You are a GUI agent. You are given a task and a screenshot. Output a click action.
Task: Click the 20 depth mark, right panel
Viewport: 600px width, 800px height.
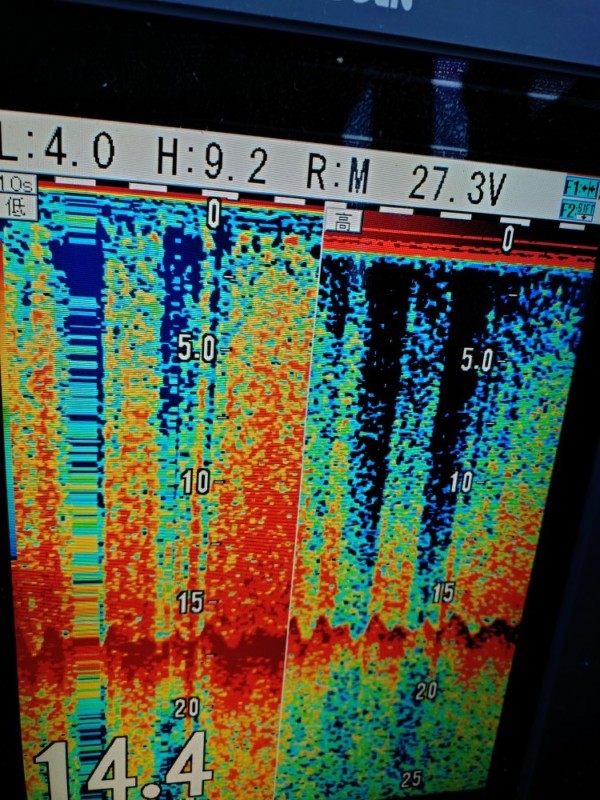pos(427,690)
